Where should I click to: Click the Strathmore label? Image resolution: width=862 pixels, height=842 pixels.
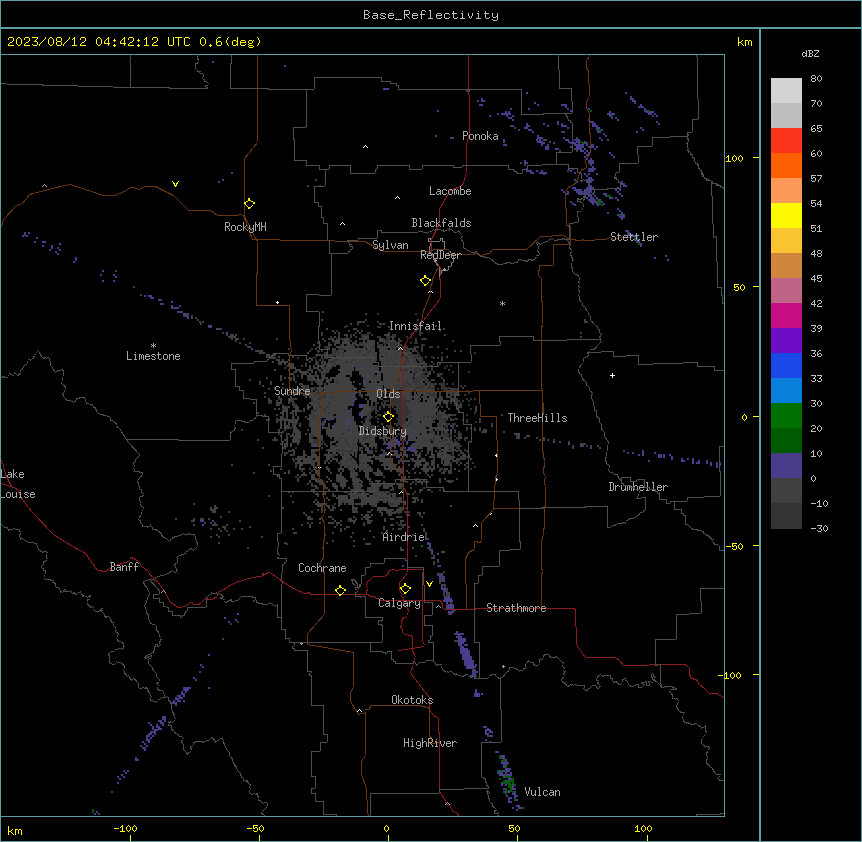pyautogui.click(x=516, y=608)
